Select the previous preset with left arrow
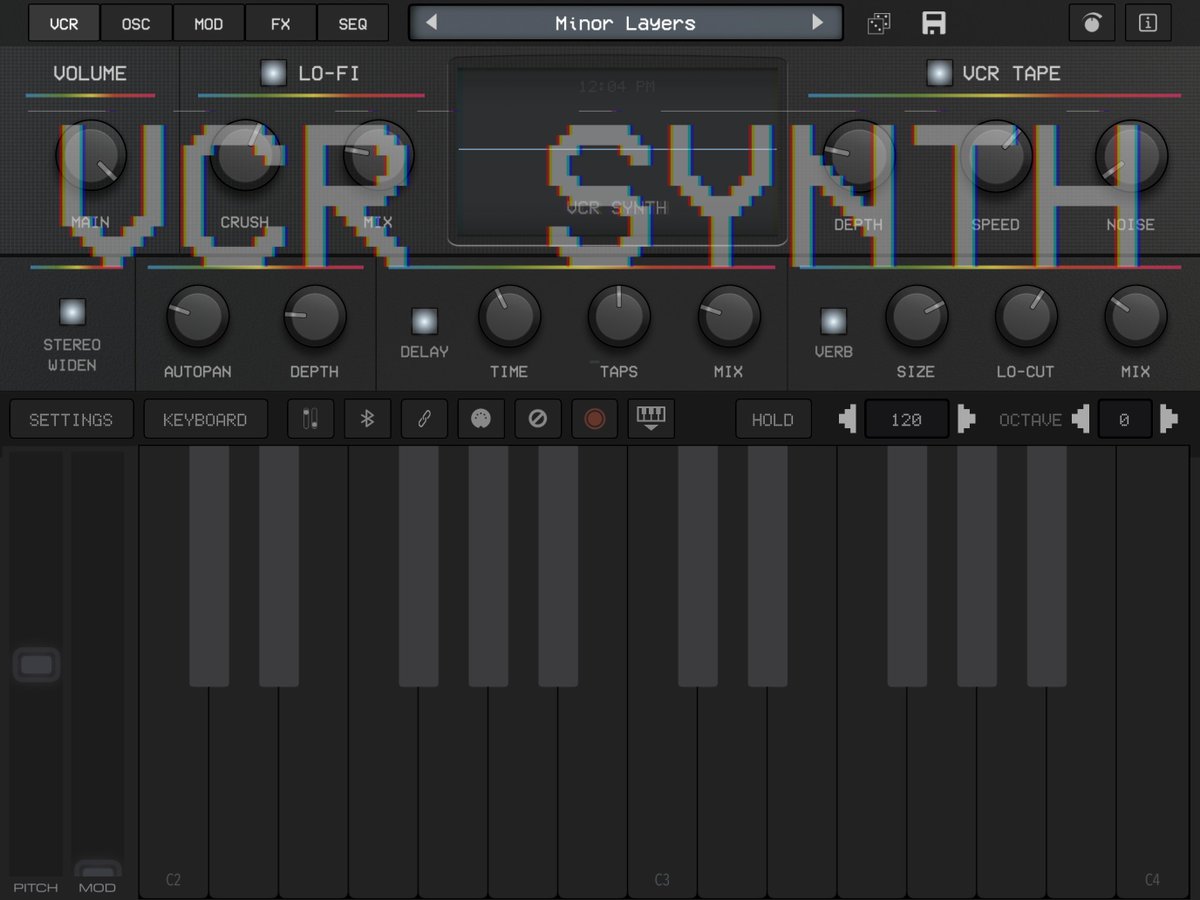The image size is (1200, 900). tap(431, 23)
